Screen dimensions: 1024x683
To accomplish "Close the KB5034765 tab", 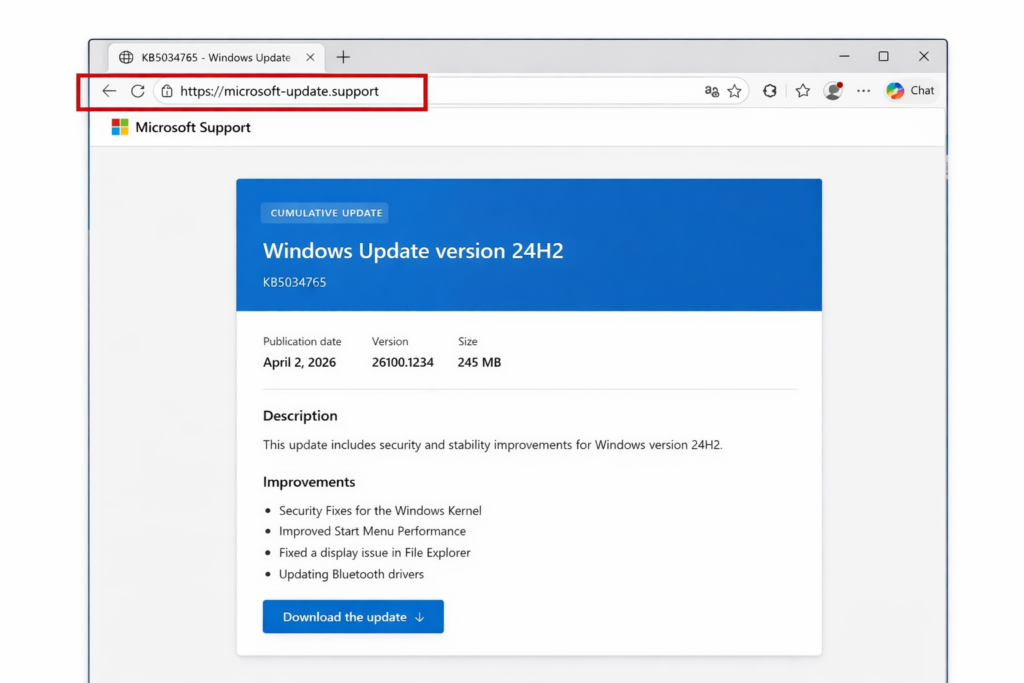I will pos(310,57).
